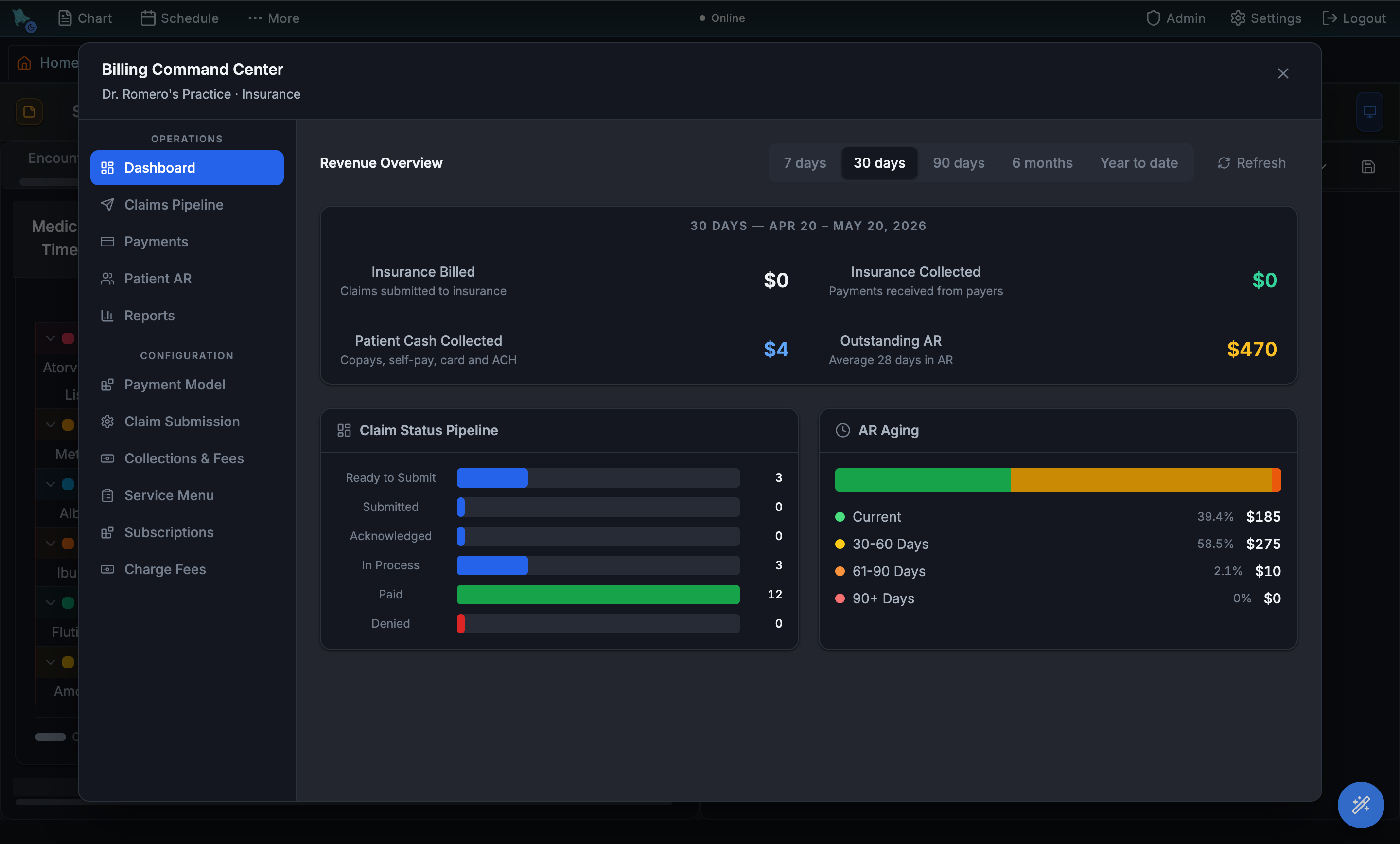
Task: Open Settings from the top bar
Action: (x=1265, y=18)
